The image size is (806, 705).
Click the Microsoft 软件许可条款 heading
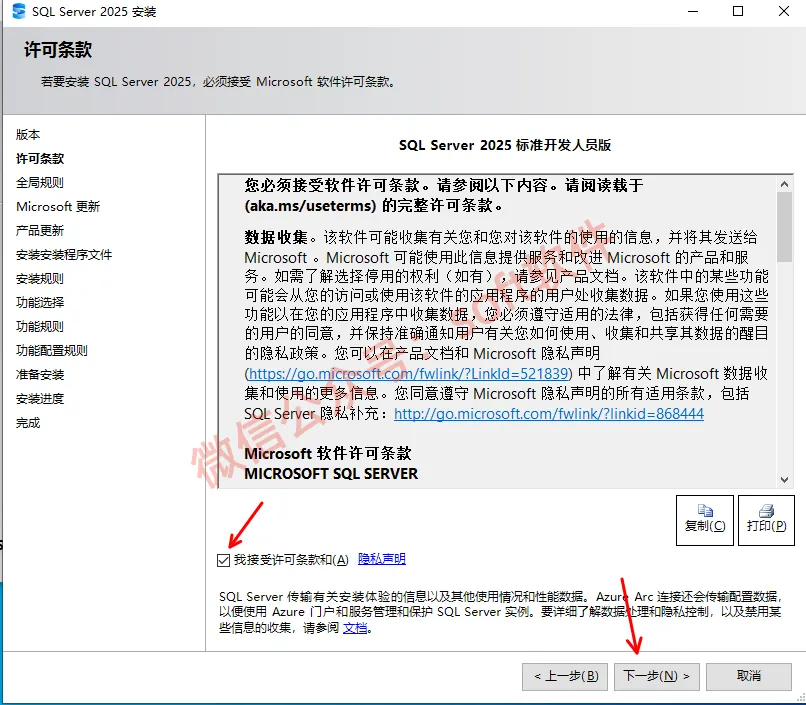[x=328, y=454]
